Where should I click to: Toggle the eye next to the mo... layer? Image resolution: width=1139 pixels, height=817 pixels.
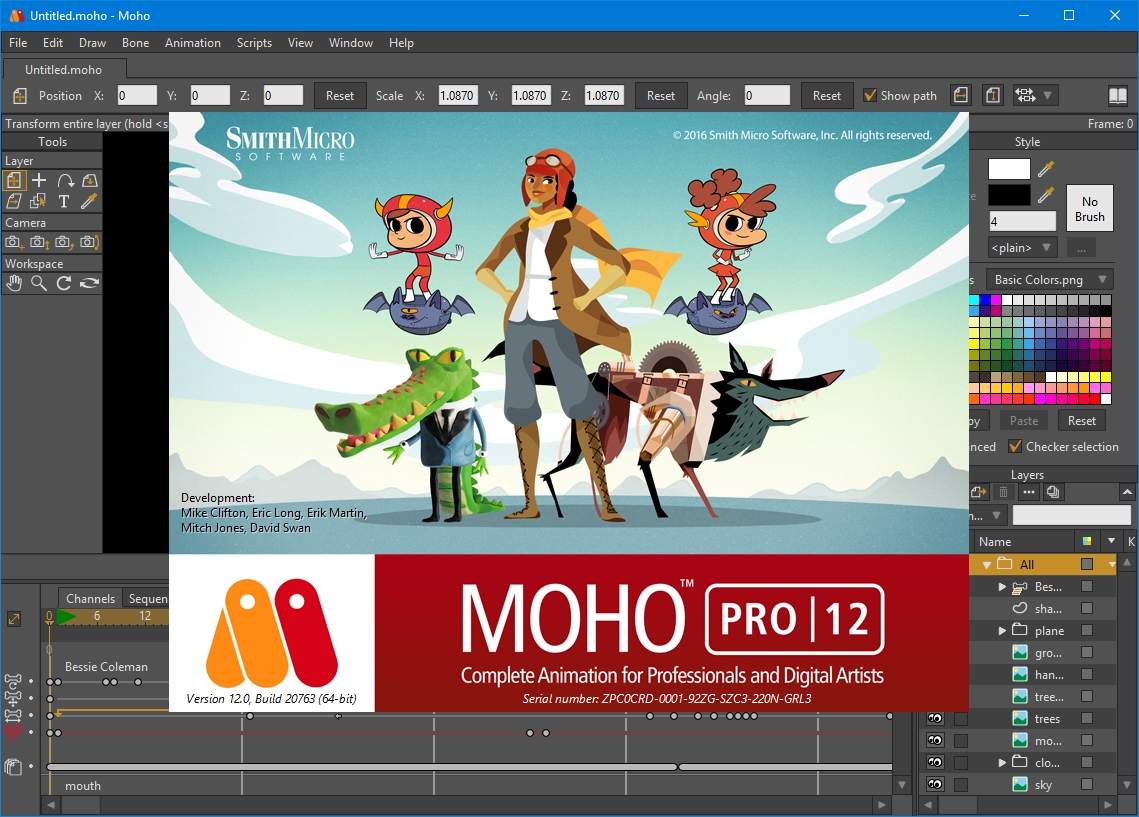(935, 741)
